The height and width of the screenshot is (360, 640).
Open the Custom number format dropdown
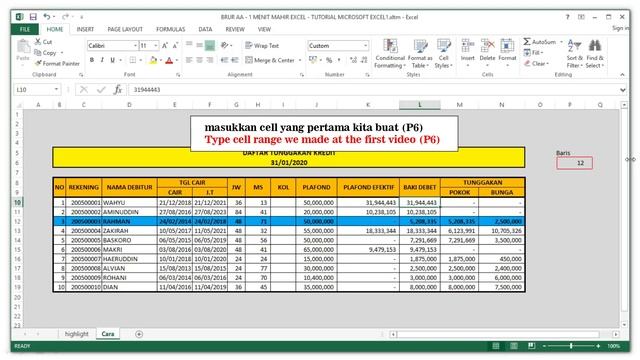point(365,46)
